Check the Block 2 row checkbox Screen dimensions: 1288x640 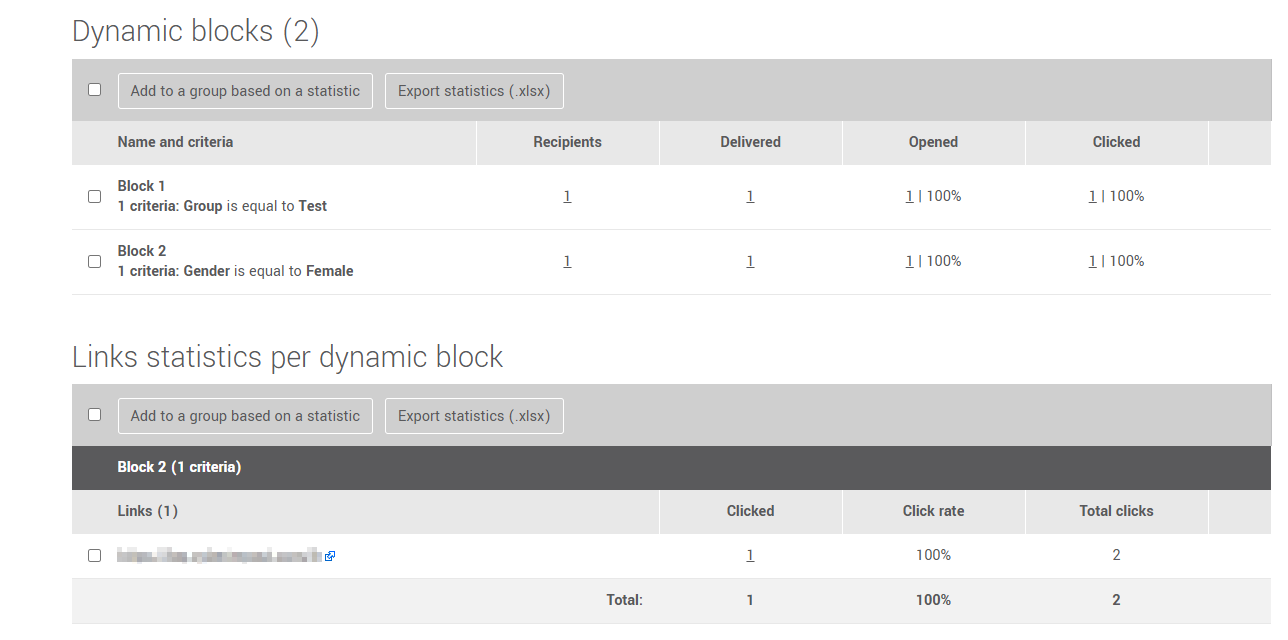point(94,261)
